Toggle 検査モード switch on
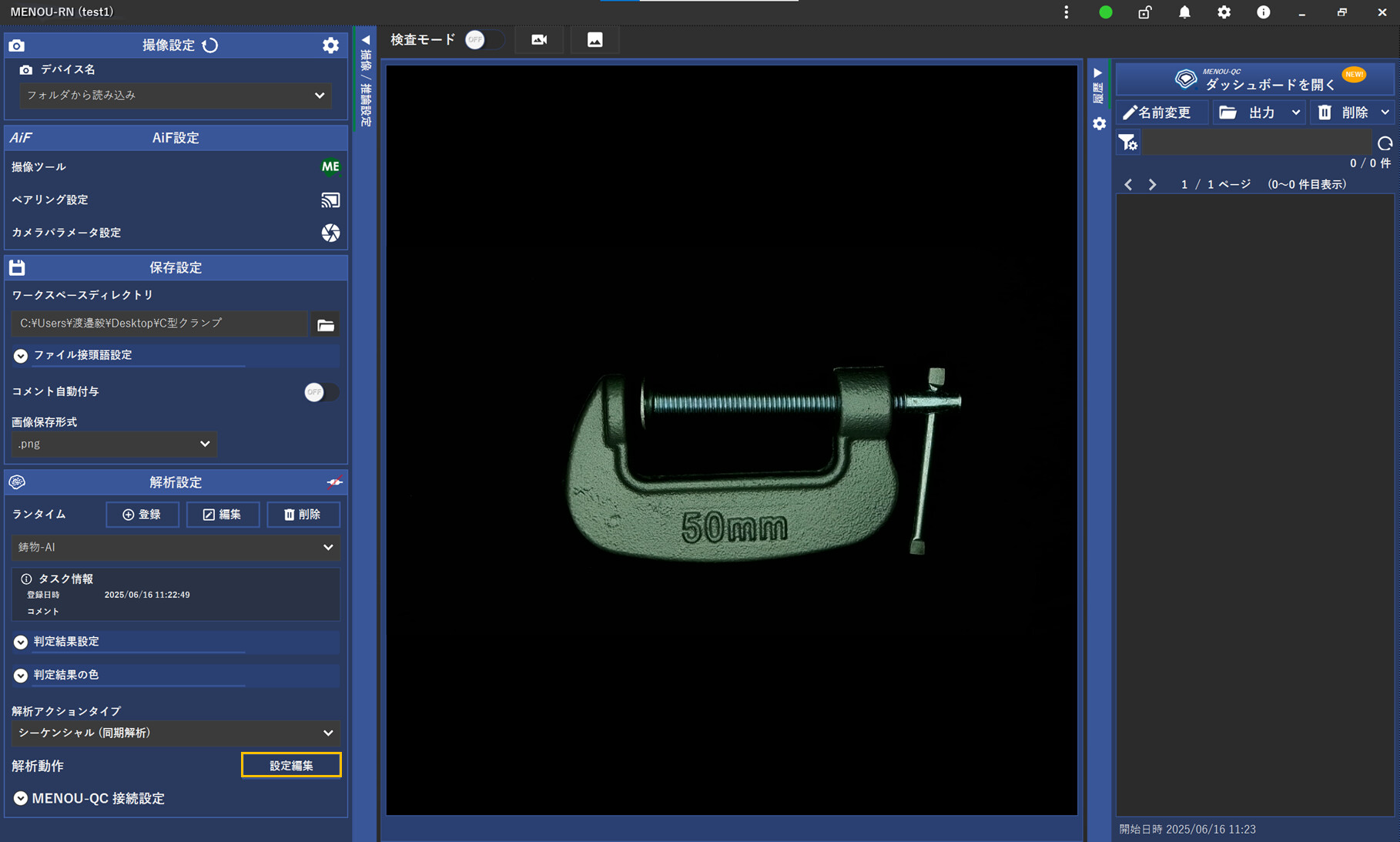Image resolution: width=1400 pixels, height=842 pixels. (x=484, y=40)
